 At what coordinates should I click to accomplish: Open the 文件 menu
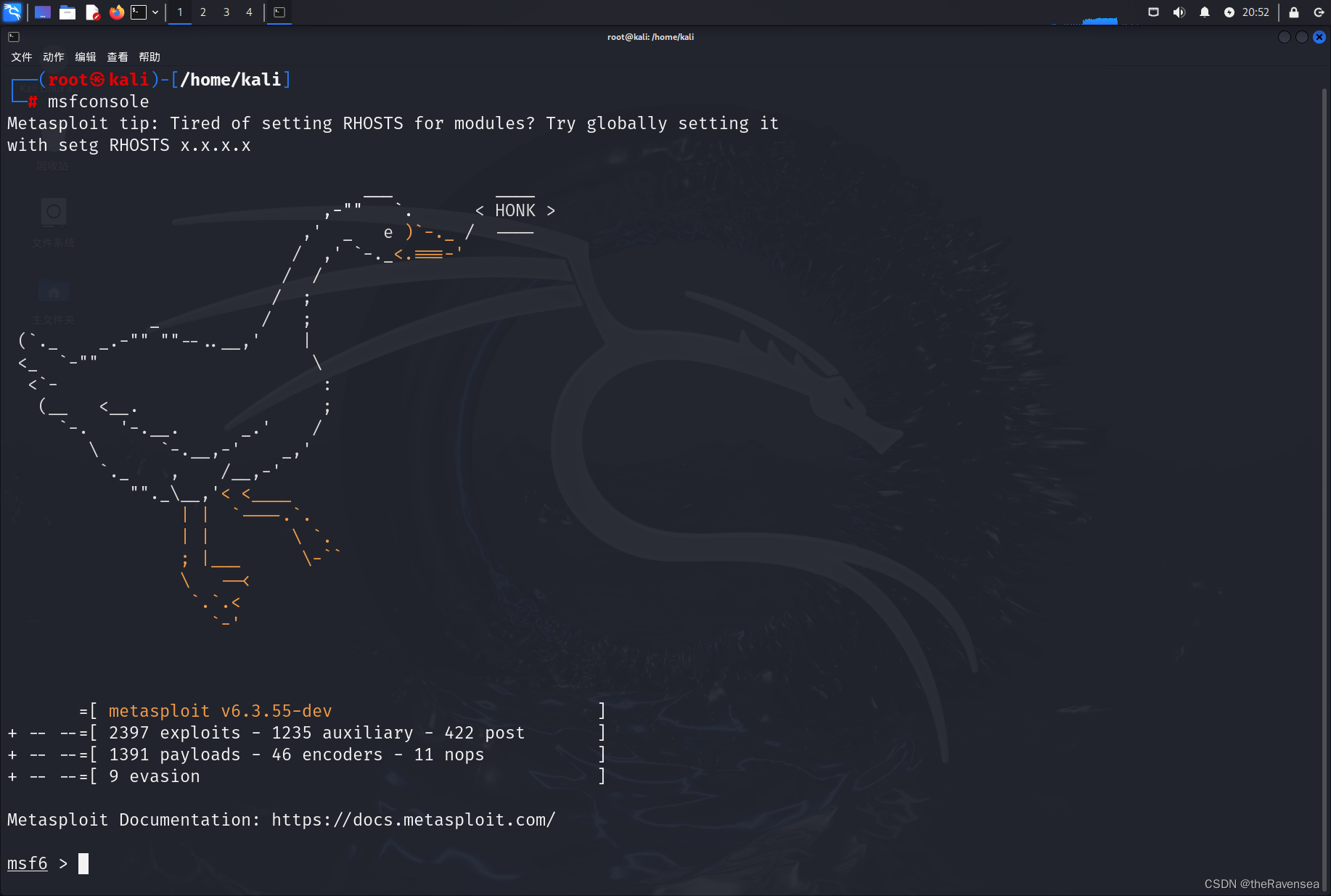[21, 57]
